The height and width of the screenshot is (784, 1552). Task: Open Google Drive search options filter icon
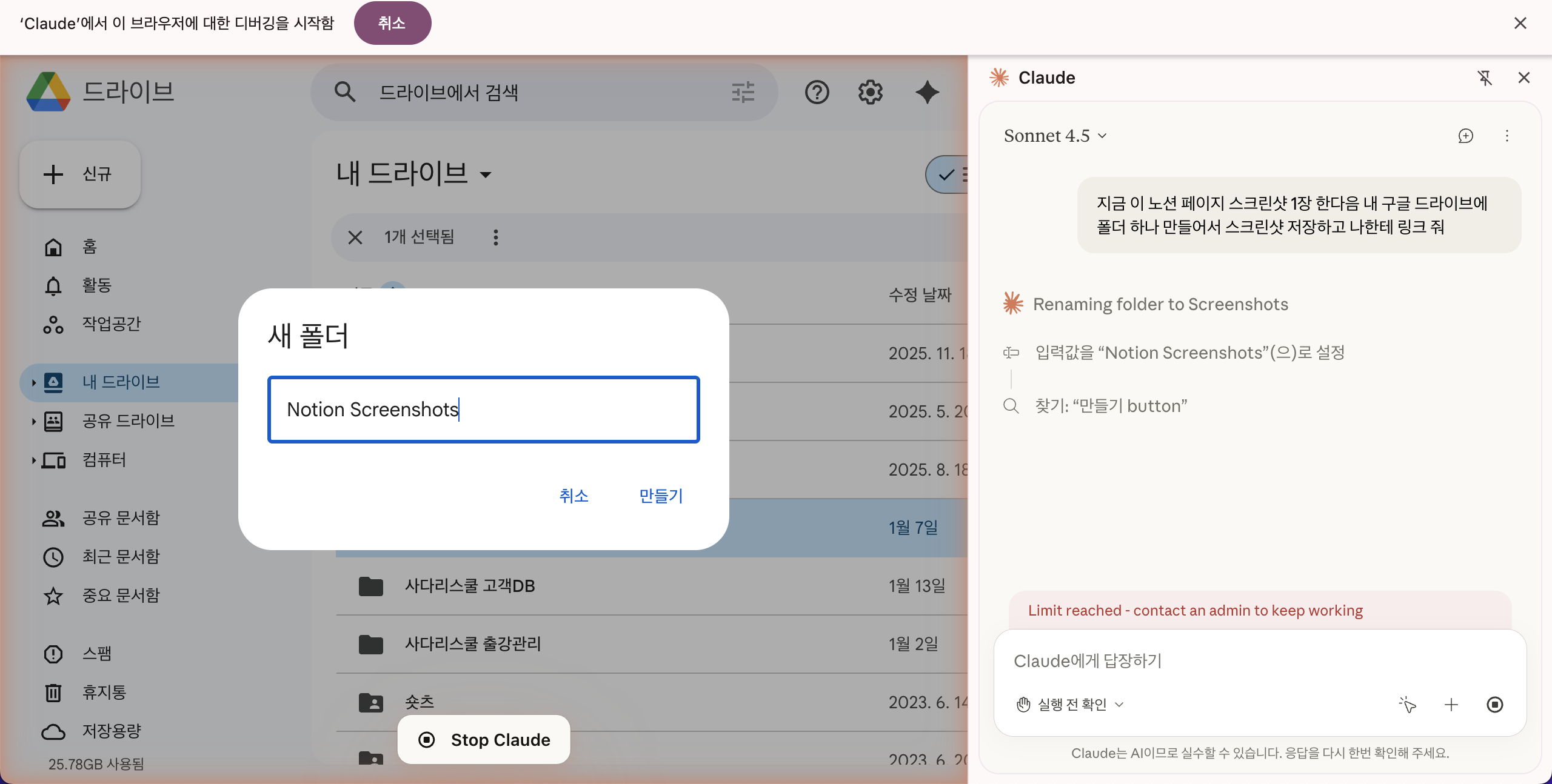[743, 92]
